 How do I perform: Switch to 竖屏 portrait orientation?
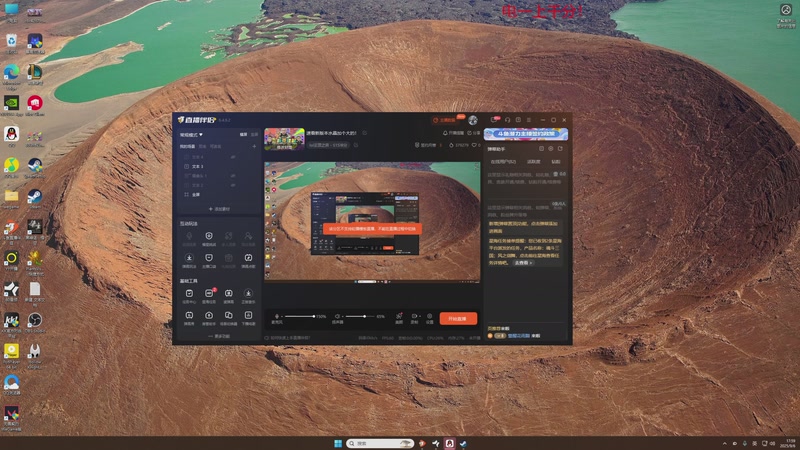tap(254, 135)
